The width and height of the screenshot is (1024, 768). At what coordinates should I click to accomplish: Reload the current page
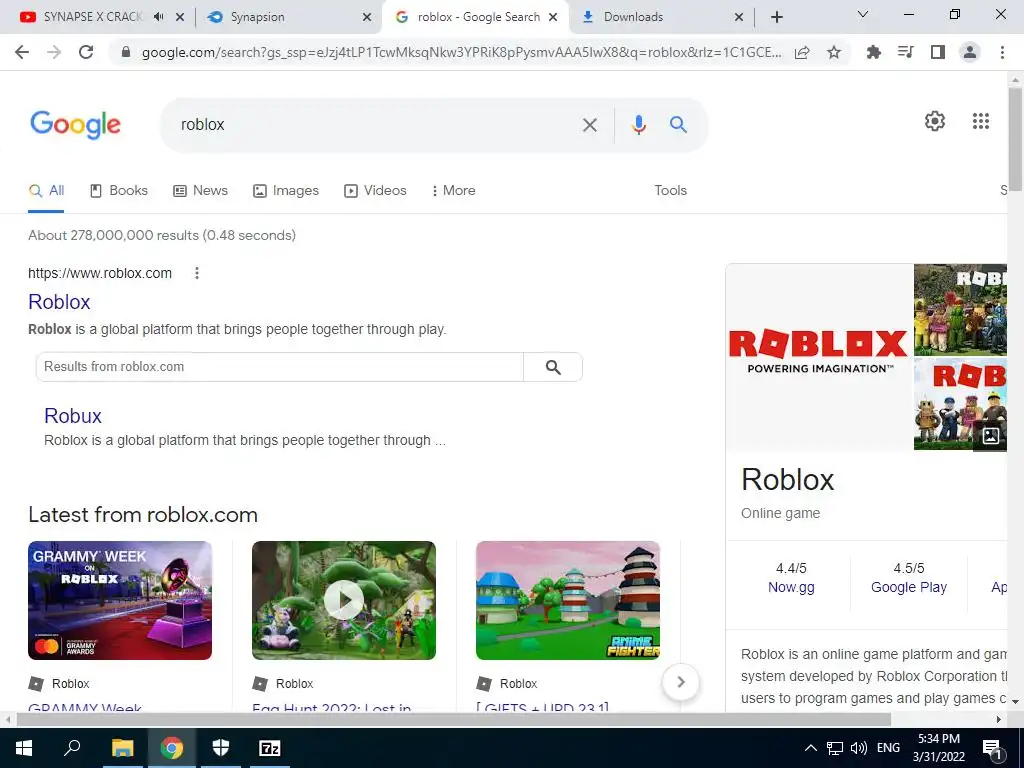click(x=86, y=52)
